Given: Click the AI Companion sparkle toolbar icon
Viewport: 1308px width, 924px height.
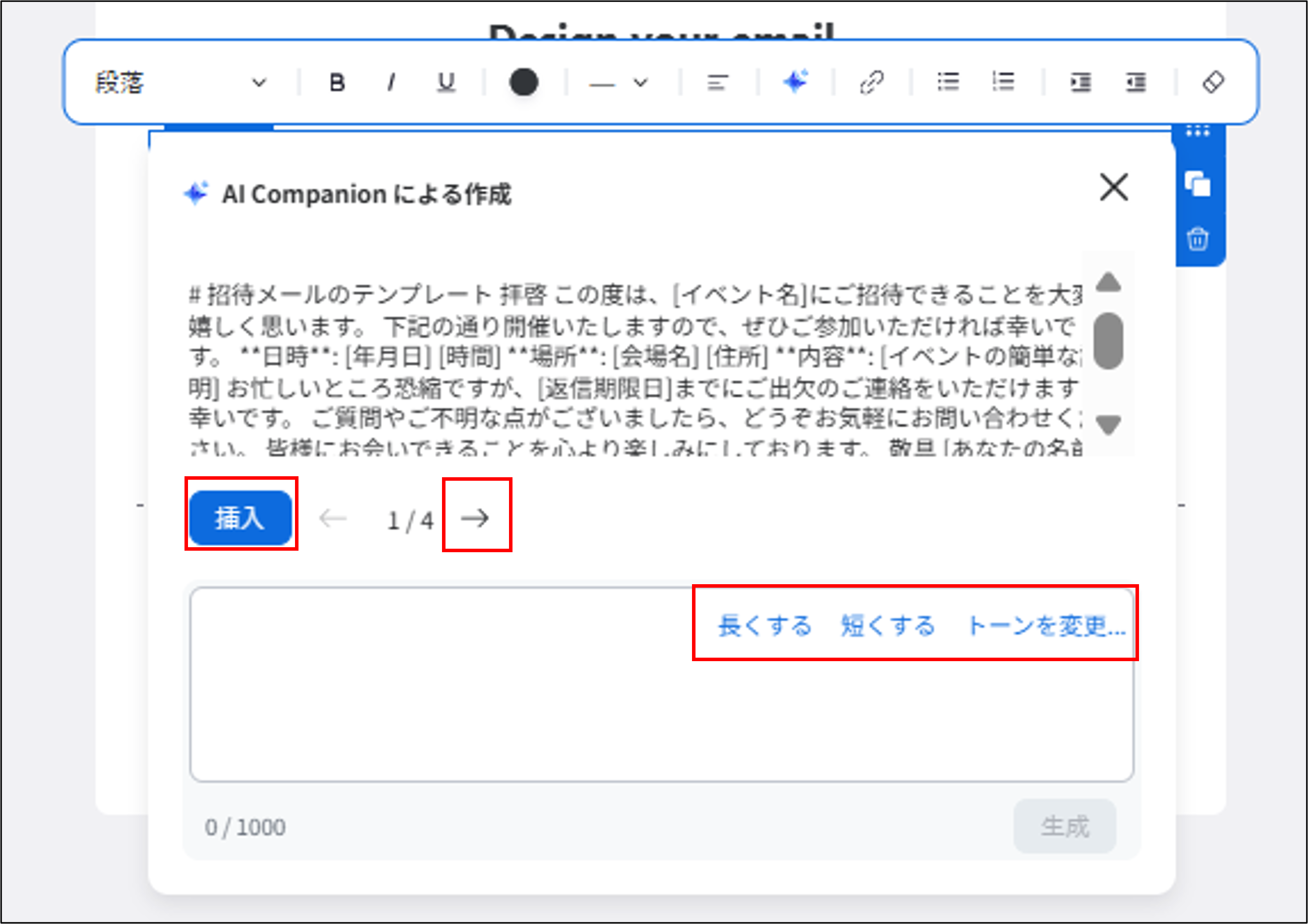Looking at the screenshot, I should coord(796,81).
